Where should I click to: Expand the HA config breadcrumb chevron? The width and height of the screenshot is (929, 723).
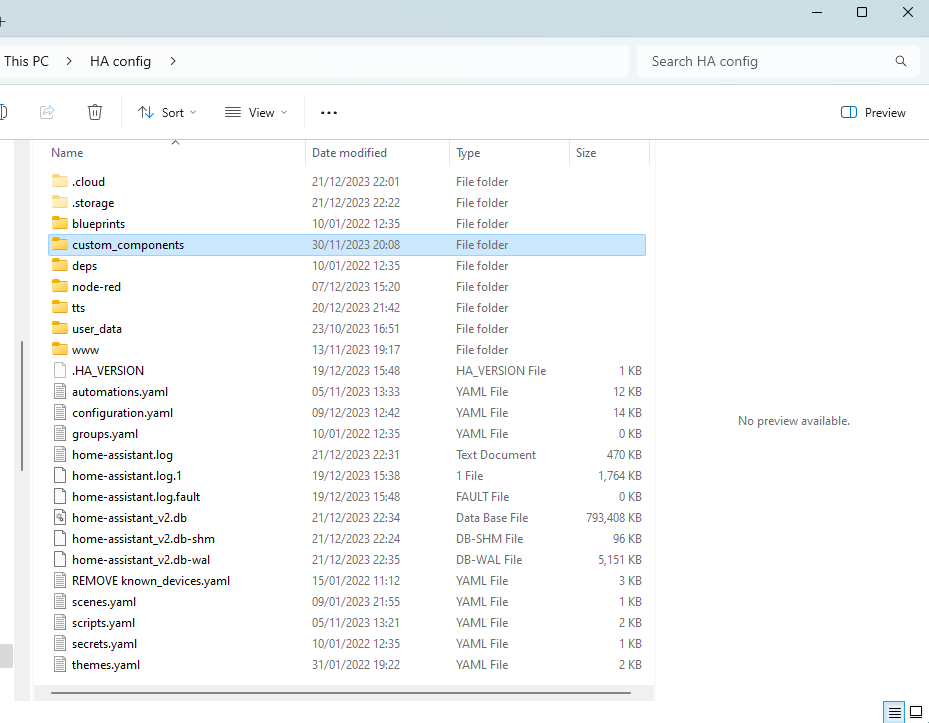[x=173, y=61]
